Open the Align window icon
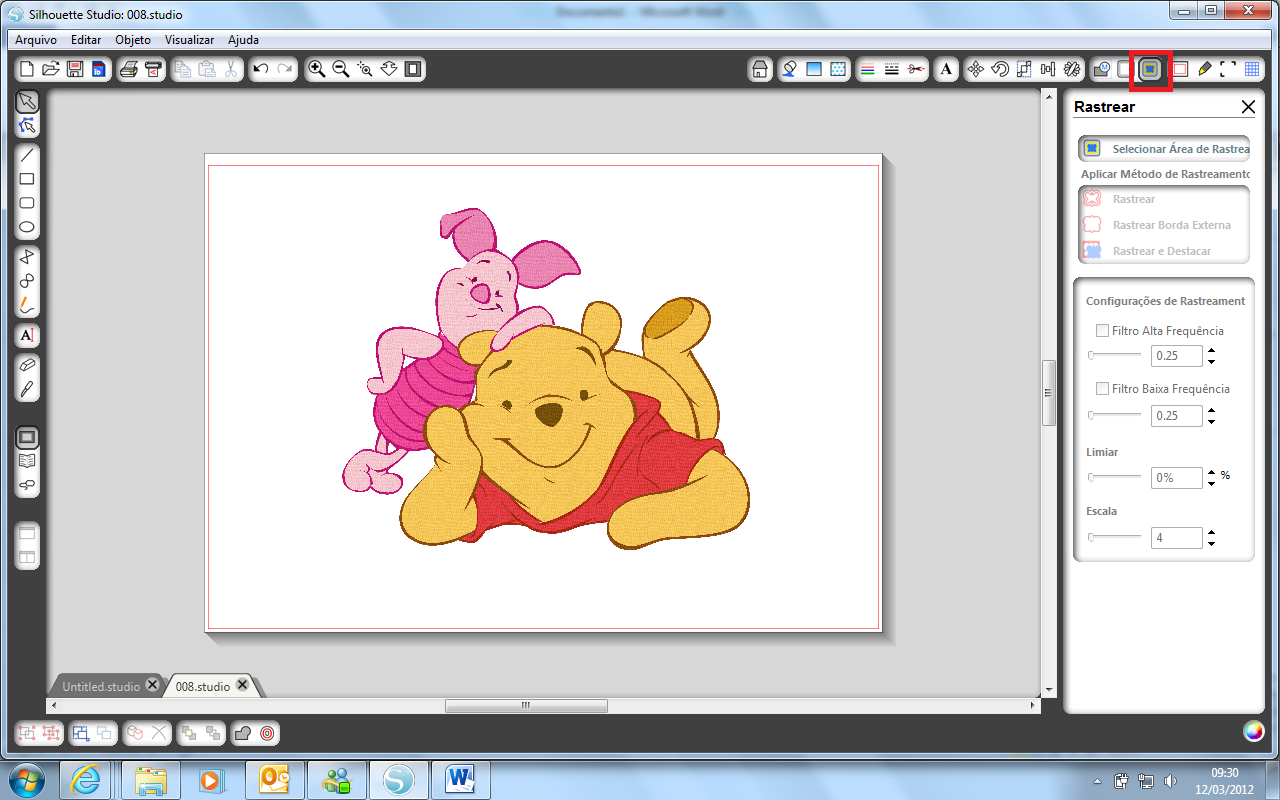Viewport: 1280px width, 800px height. [1048, 69]
